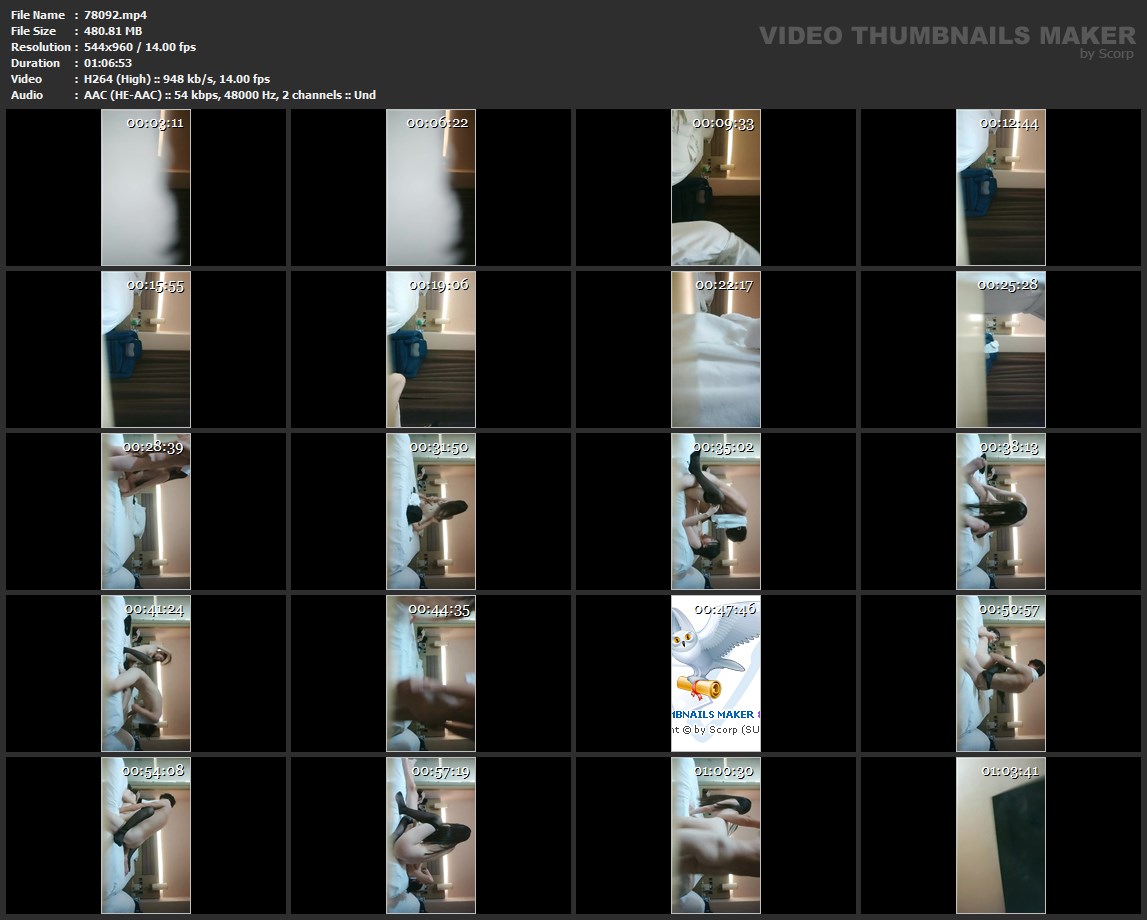Click the VIDEO THUMBNAILS MAKER watermark title
Image resolution: width=1147 pixels, height=920 pixels.
pos(946,36)
